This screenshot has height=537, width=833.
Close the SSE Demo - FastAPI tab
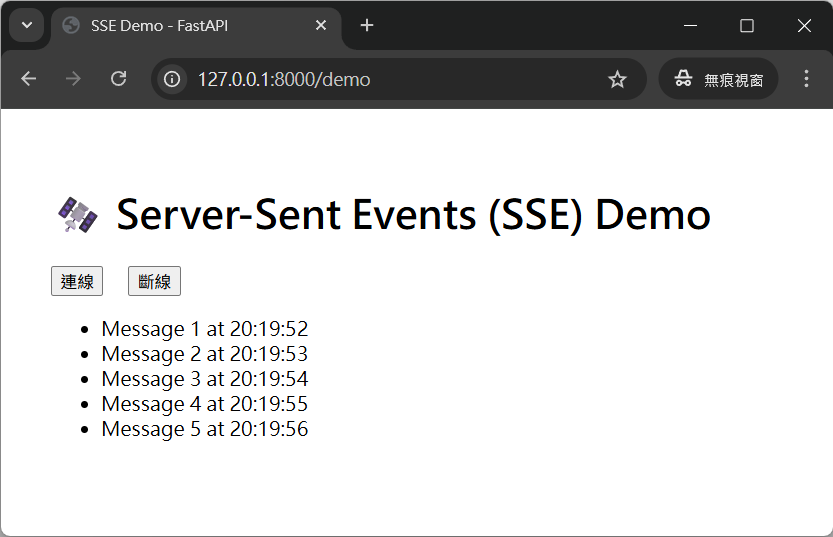click(321, 26)
